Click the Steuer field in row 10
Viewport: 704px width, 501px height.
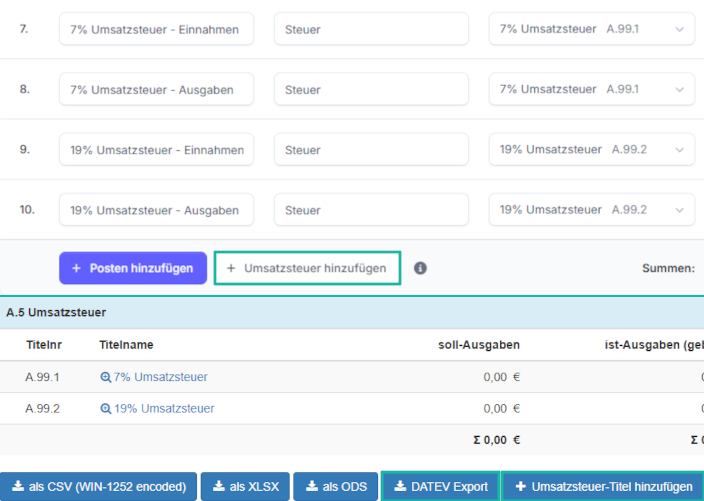click(371, 210)
